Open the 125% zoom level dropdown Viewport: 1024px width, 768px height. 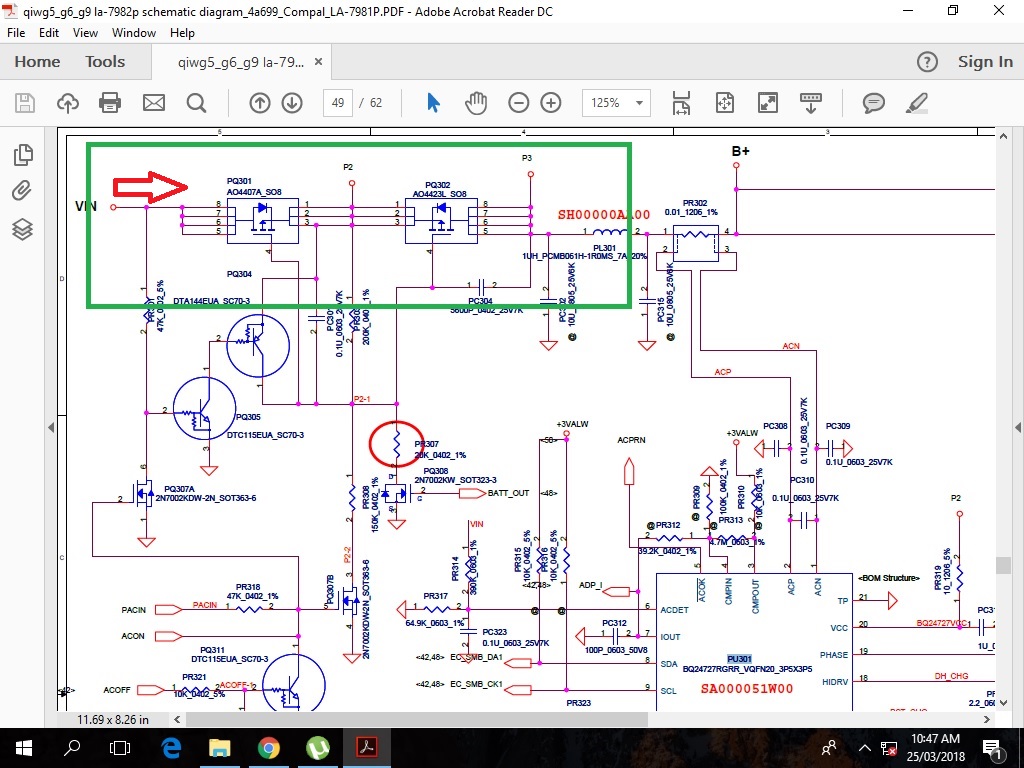coord(638,103)
